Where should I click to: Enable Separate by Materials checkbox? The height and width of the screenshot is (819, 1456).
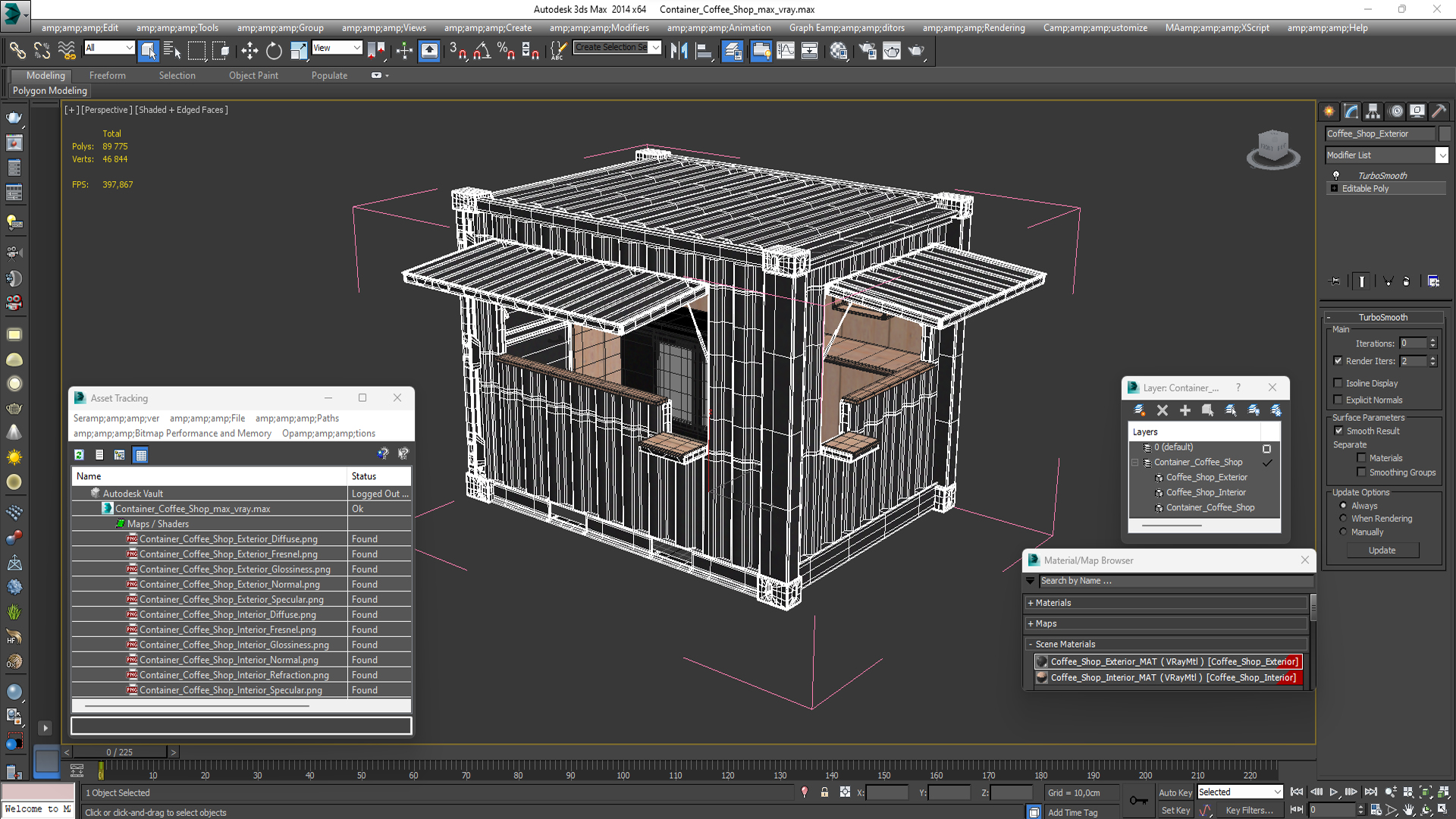click(1361, 458)
